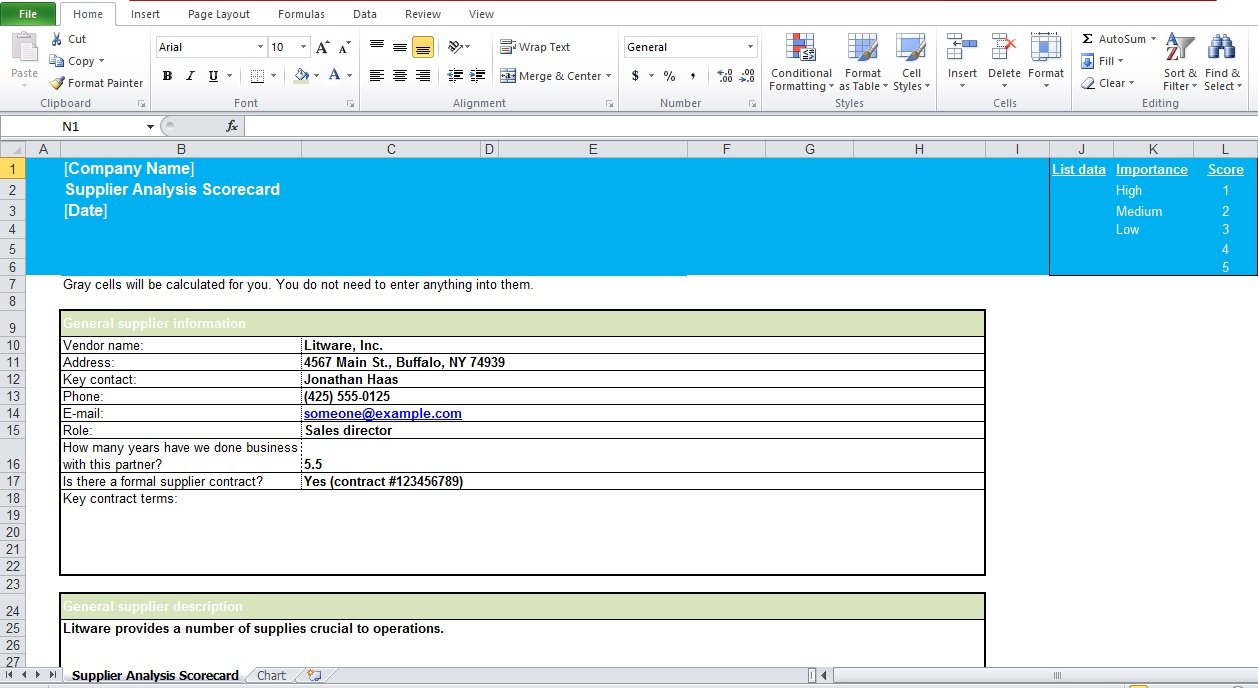
Task: Toggle Underline formatting
Action: [213, 76]
